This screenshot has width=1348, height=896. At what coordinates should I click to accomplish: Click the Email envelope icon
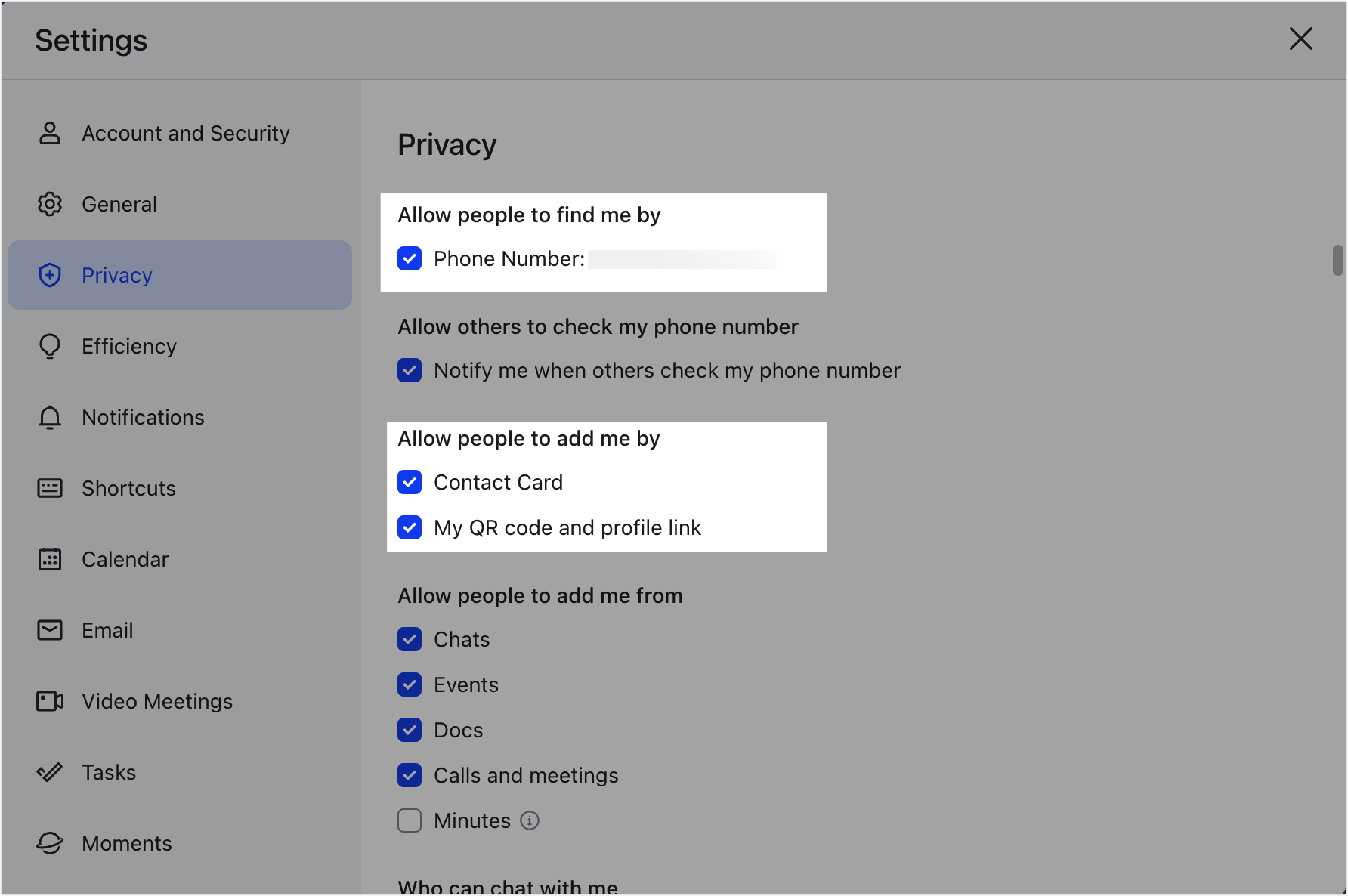(49, 630)
